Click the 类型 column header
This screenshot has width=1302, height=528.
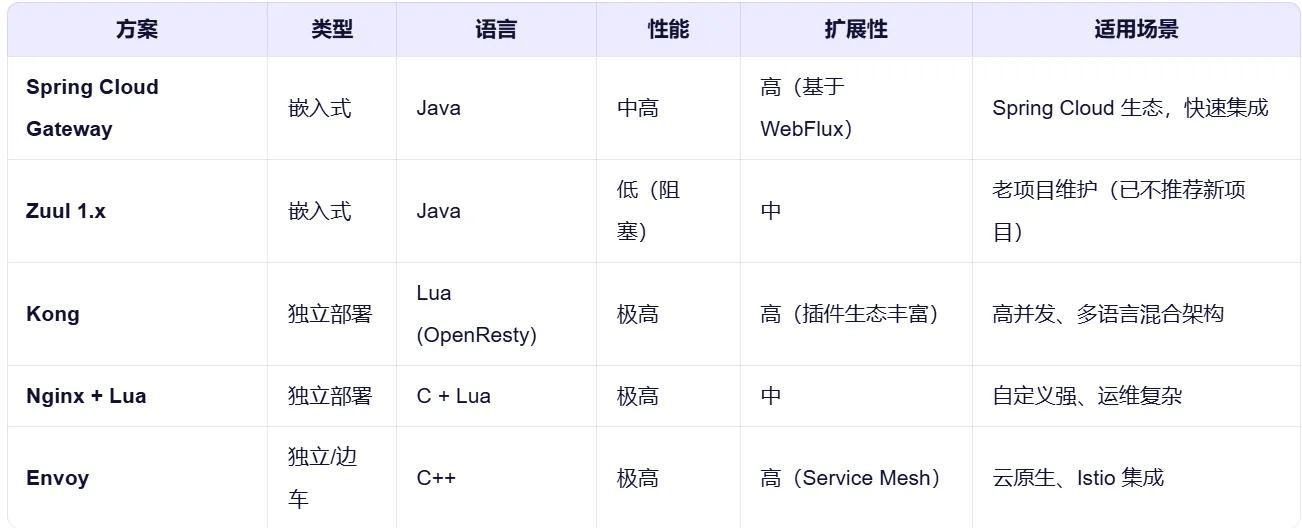point(332,30)
